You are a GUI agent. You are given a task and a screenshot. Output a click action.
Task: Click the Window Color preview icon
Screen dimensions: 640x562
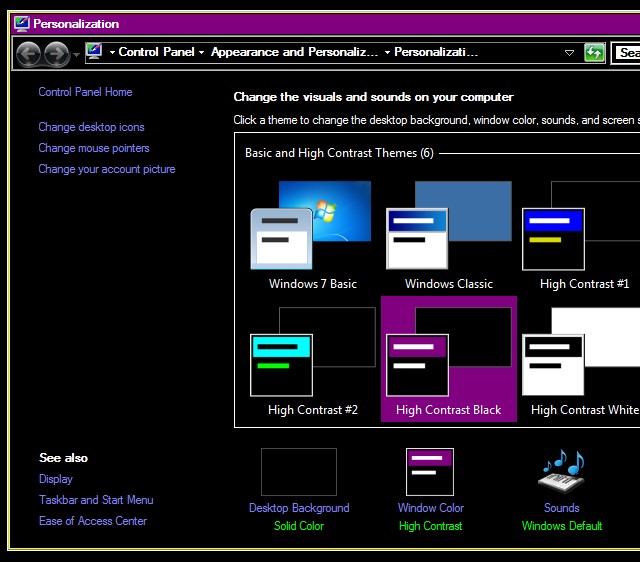point(430,472)
